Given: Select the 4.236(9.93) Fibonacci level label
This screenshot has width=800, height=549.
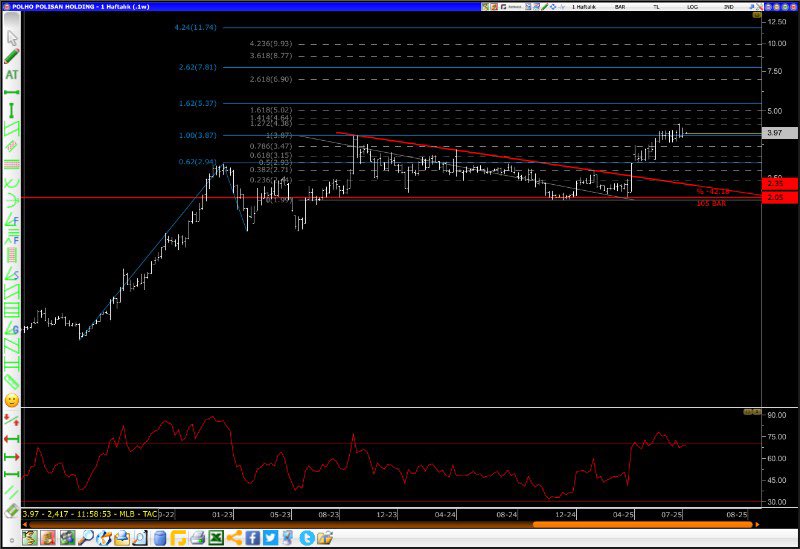Looking at the screenshot, I should point(271,44).
